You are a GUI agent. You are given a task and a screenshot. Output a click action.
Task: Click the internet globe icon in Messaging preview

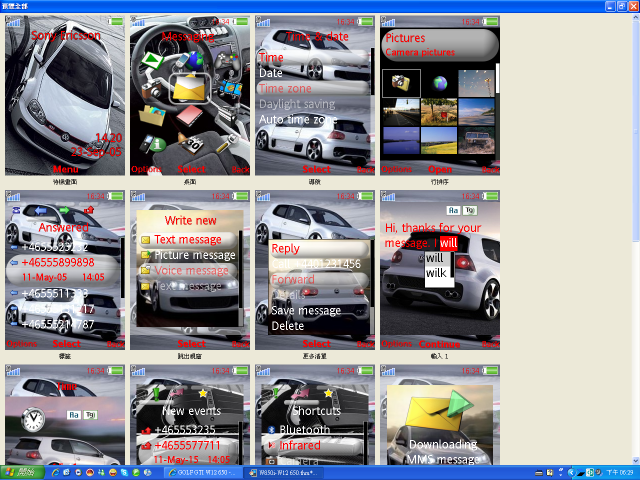pos(189,61)
